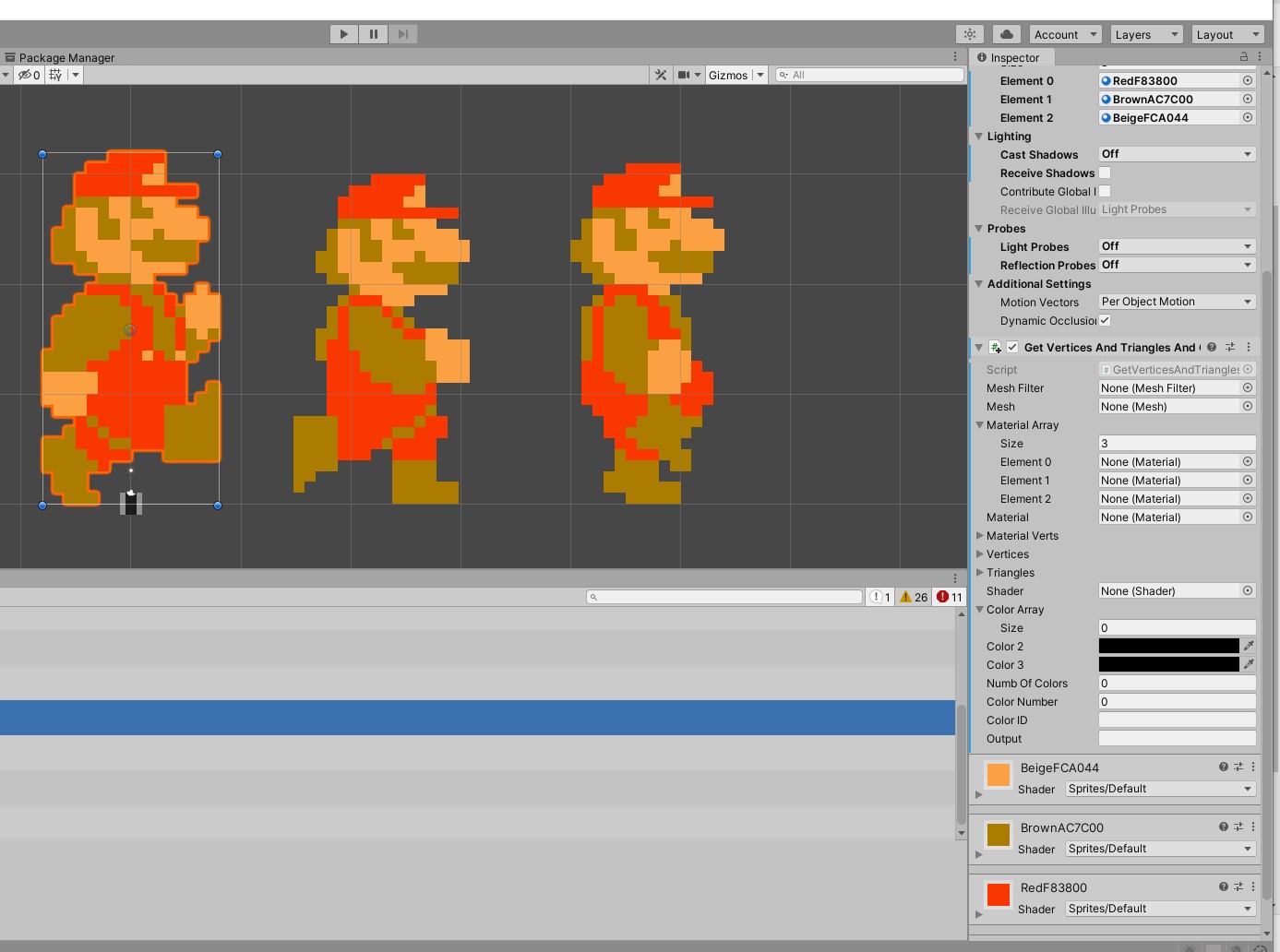The height and width of the screenshot is (952, 1280).
Task: Expand the Material Verts foldout
Action: tap(980, 536)
